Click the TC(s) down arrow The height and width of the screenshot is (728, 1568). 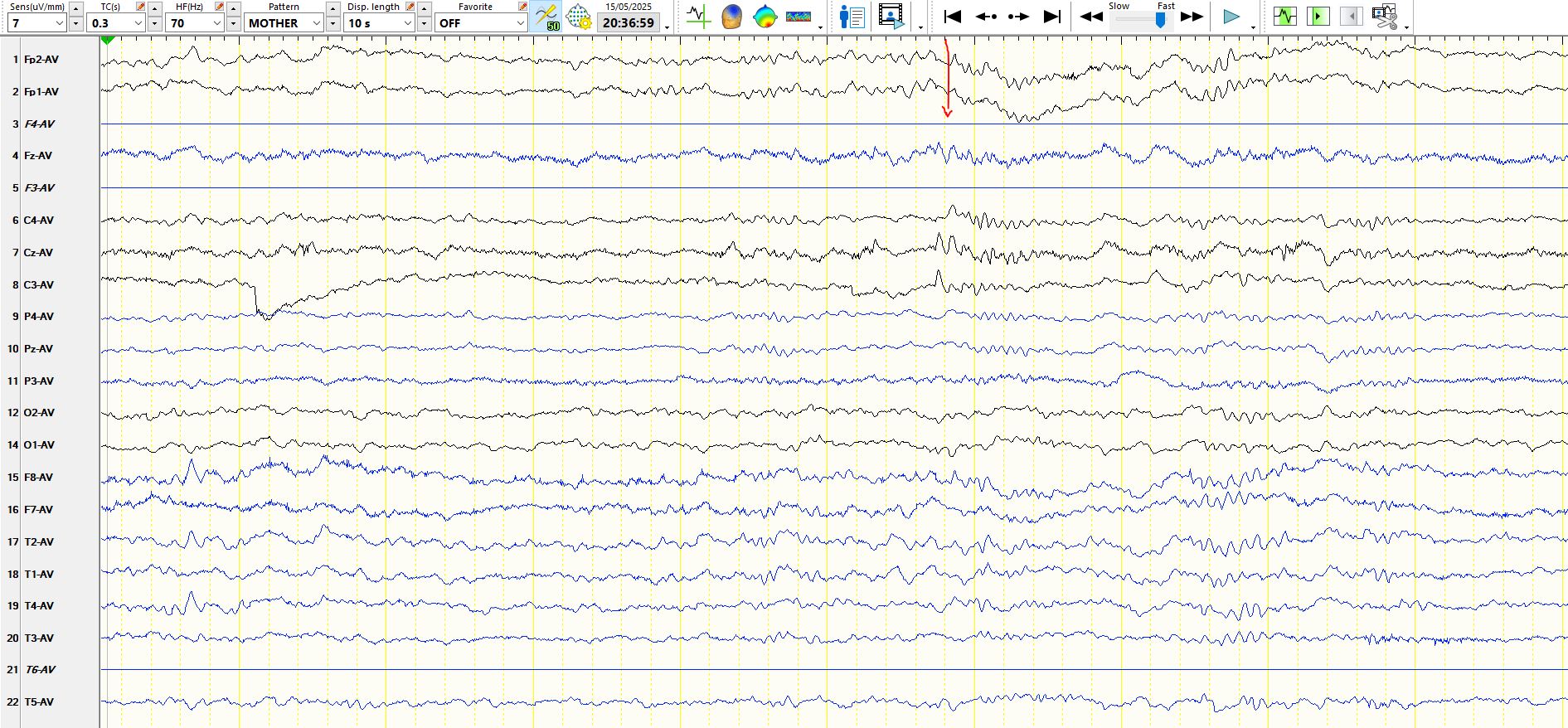click(155, 23)
